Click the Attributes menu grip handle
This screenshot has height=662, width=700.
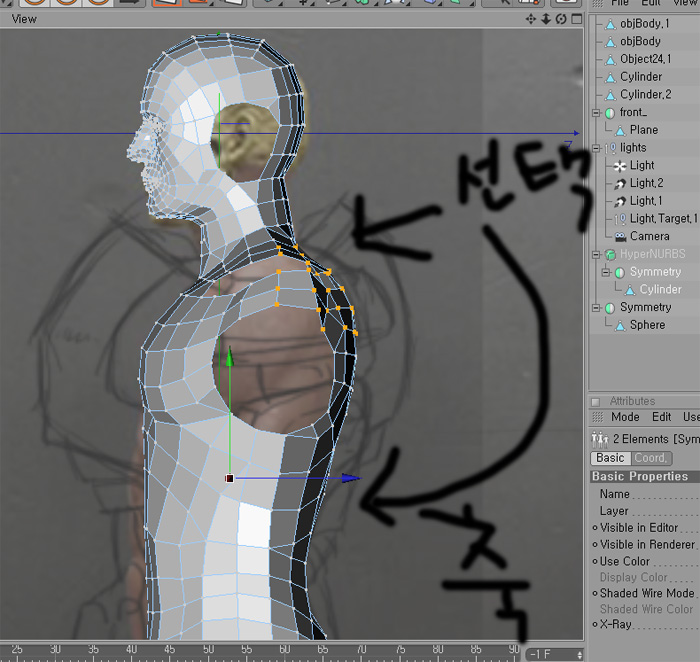click(x=597, y=417)
